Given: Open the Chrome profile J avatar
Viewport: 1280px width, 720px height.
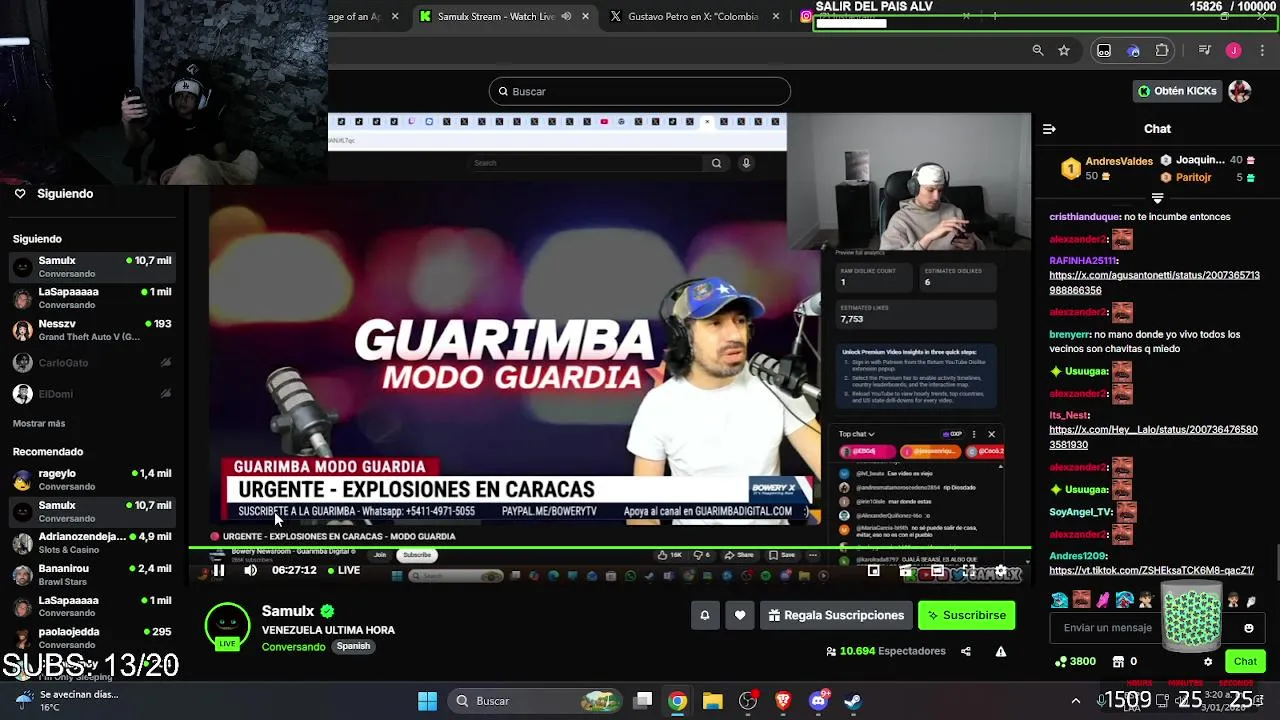Looking at the screenshot, I should (1233, 50).
